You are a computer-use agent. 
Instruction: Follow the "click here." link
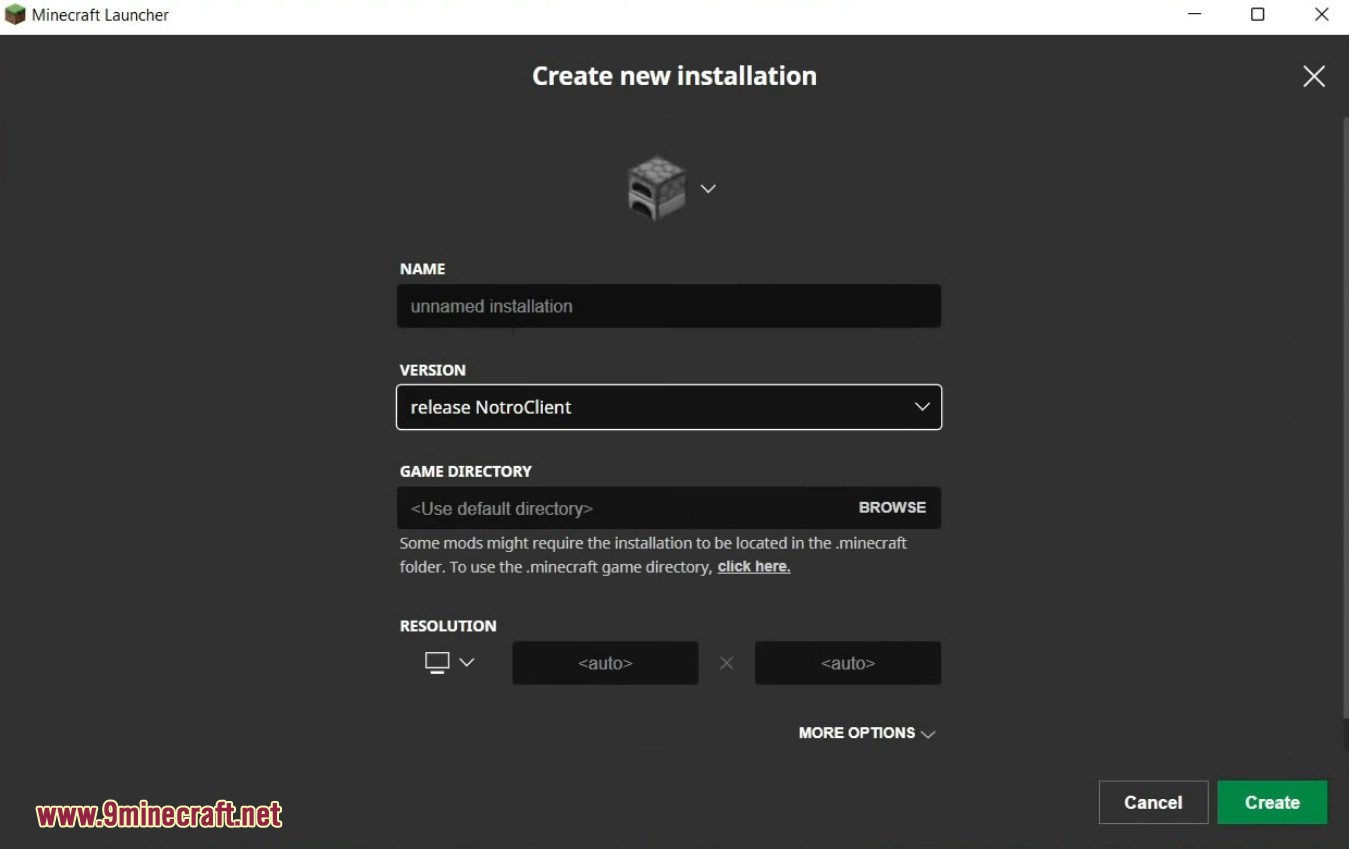point(754,567)
